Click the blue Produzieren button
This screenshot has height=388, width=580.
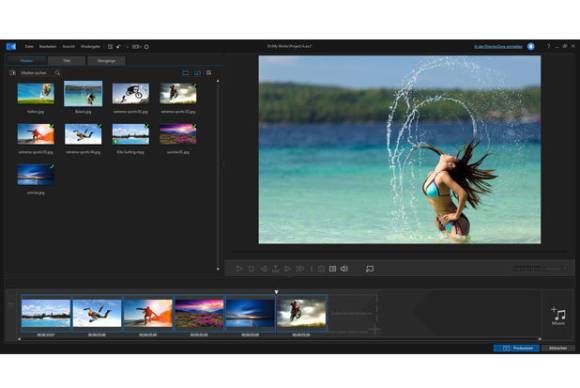pos(516,348)
